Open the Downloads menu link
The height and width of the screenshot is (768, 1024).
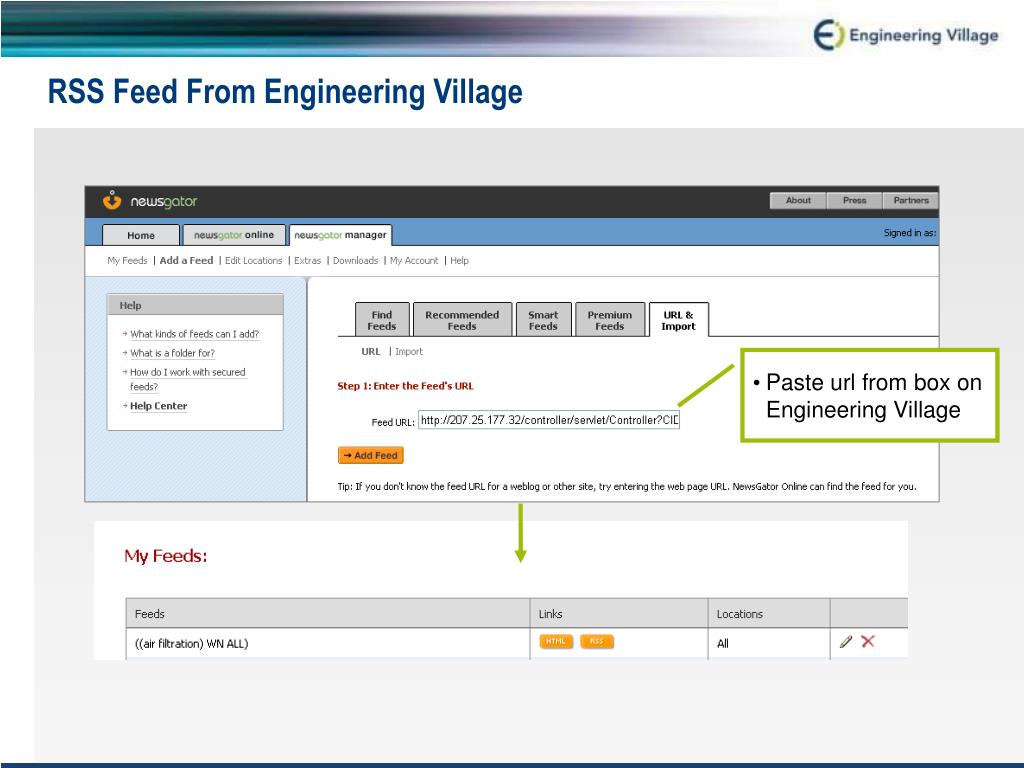coord(355,261)
